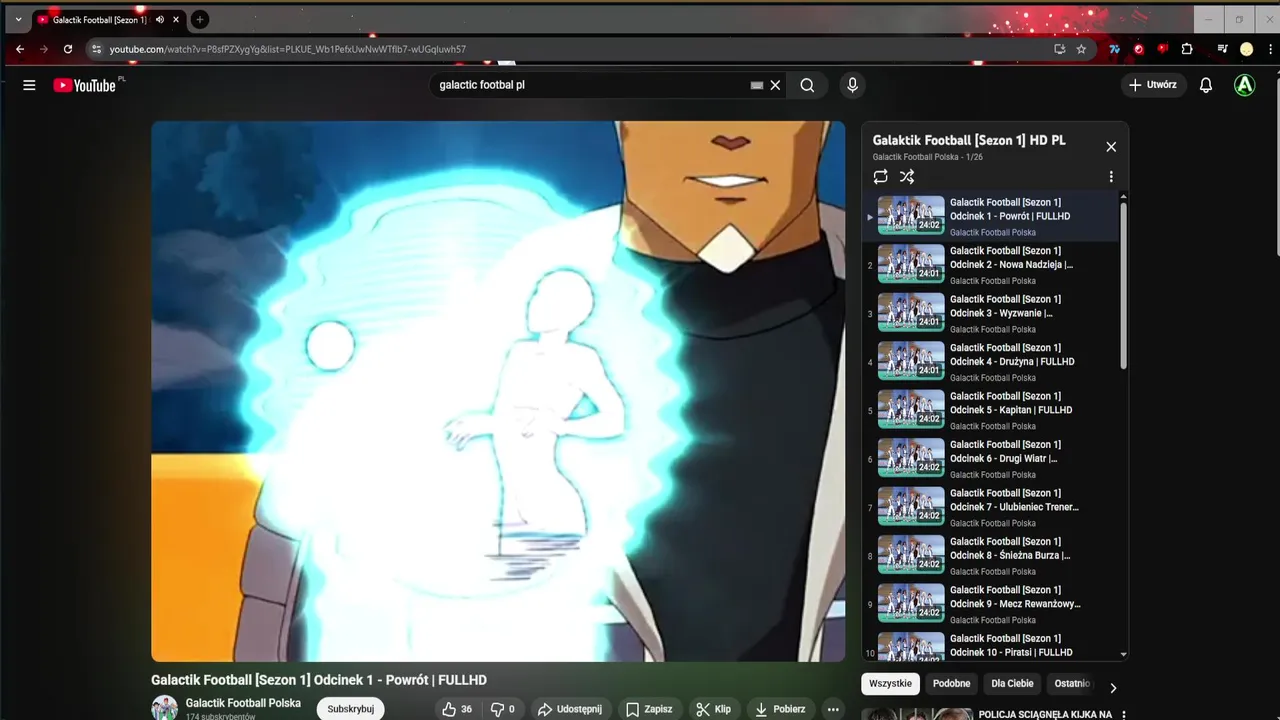1280x720 pixels.
Task: Open Odcinek 4 - Drużyna playlist entry
Action: 992,362
